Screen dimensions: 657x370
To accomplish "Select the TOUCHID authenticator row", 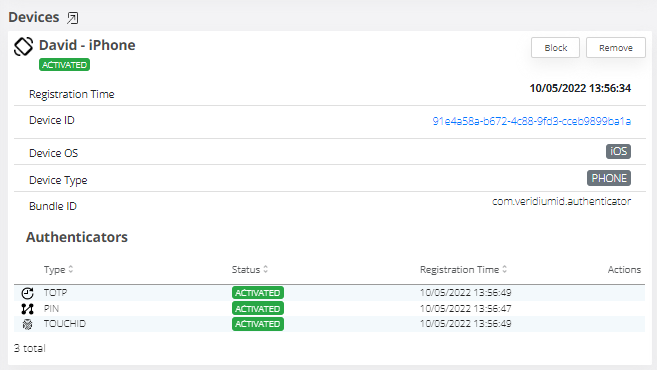I will (x=329, y=324).
